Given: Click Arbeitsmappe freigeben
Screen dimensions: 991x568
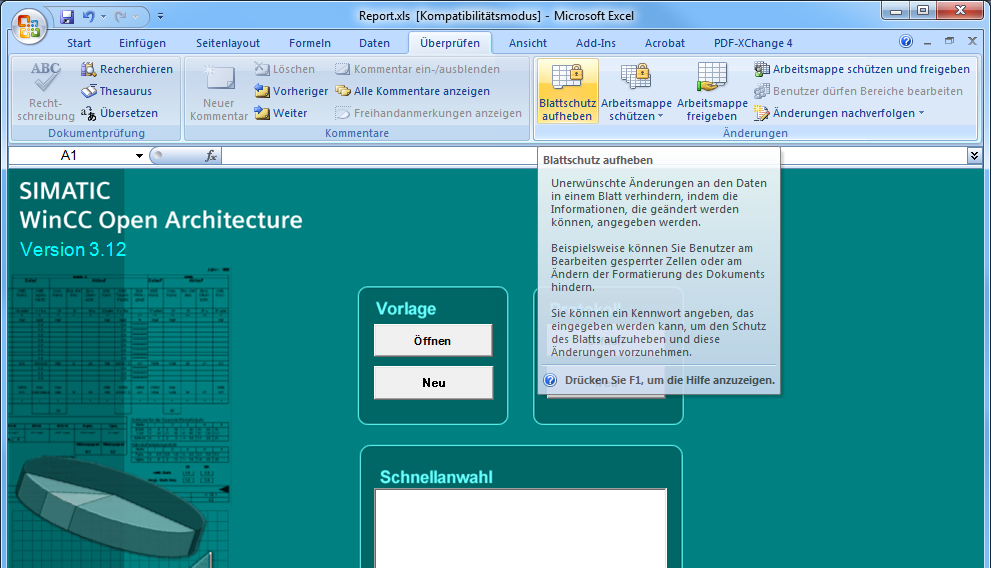Looking at the screenshot, I should tap(712, 92).
